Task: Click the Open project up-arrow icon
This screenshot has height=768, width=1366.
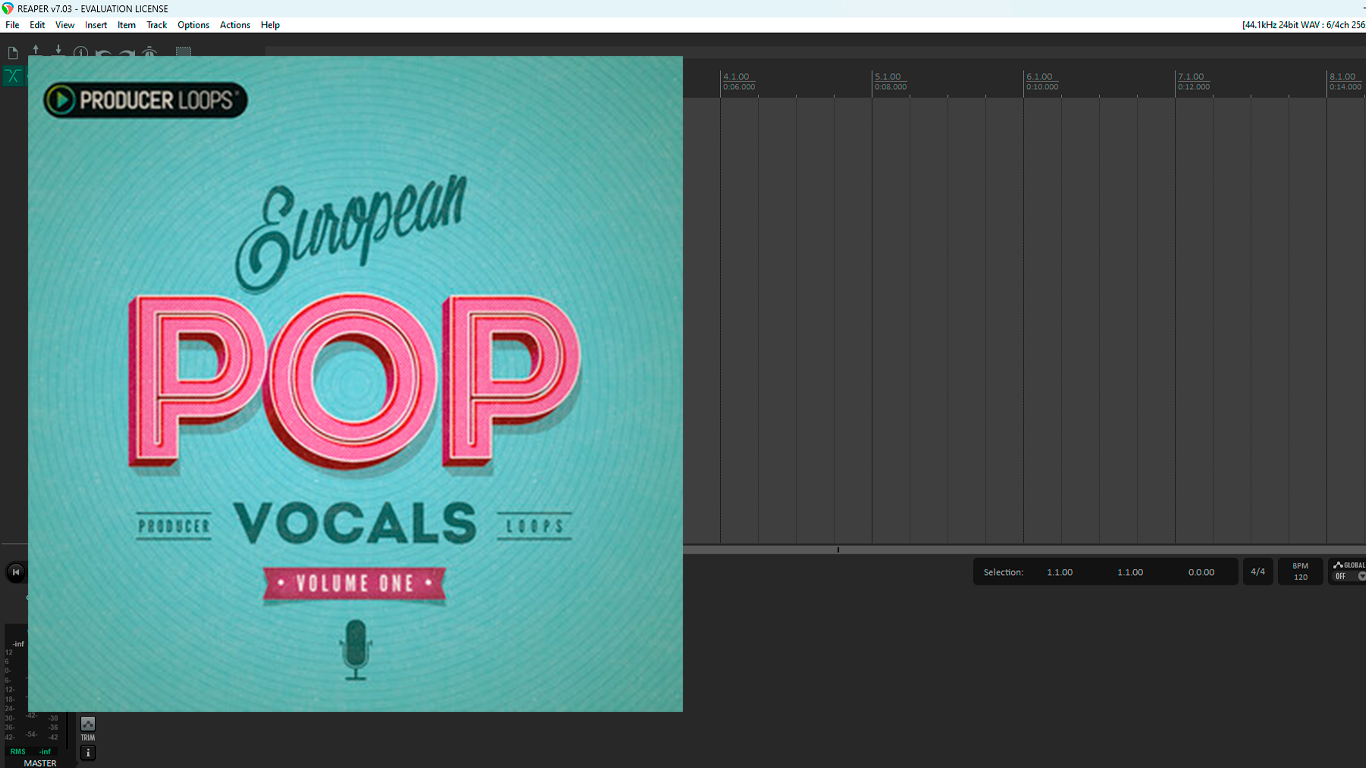Action: click(36, 50)
